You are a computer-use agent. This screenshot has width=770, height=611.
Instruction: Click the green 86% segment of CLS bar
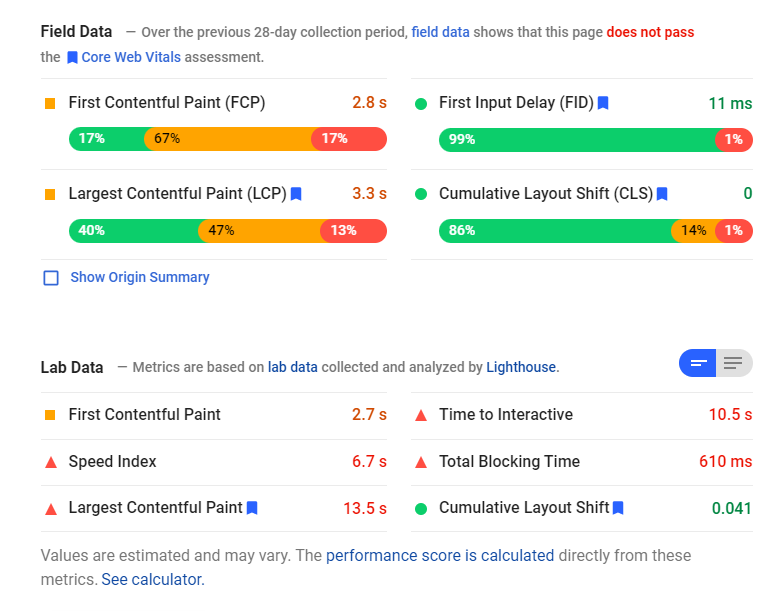pyautogui.click(x=555, y=231)
